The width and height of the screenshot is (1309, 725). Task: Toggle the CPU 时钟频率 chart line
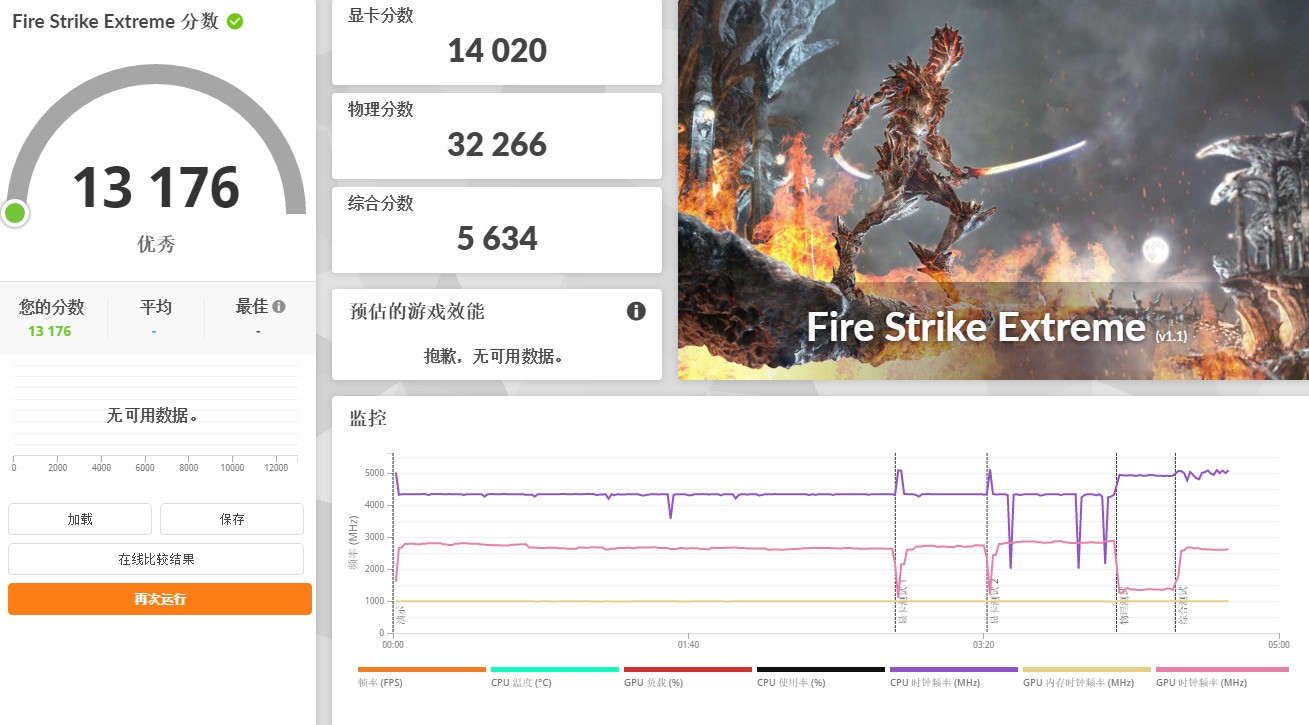(953, 670)
